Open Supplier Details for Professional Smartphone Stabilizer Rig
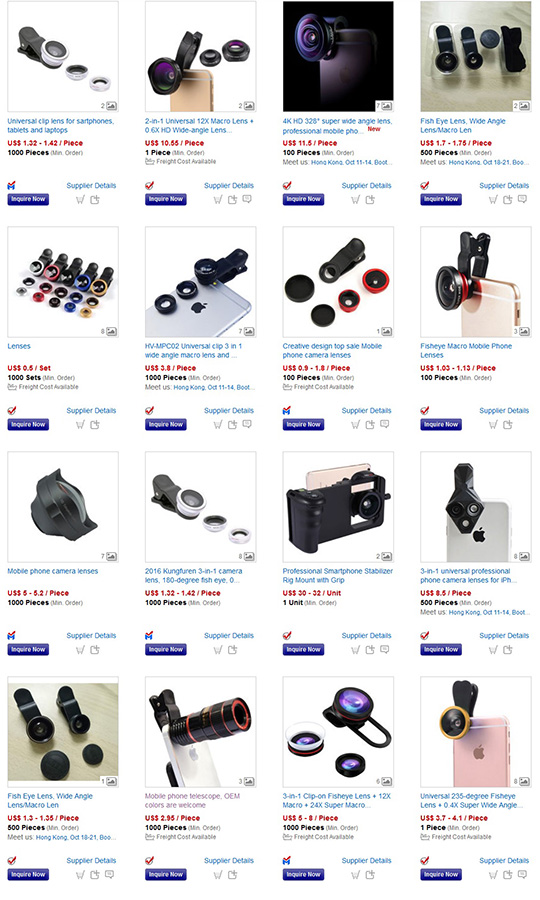Viewport: 540px width, 900px height. point(367,635)
